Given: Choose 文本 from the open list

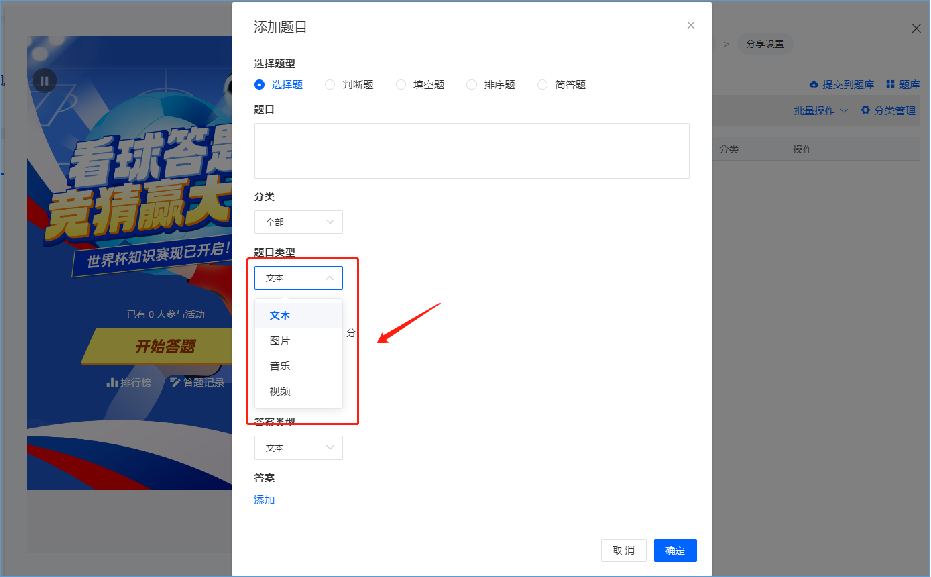Looking at the screenshot, I should coord(298,316).
